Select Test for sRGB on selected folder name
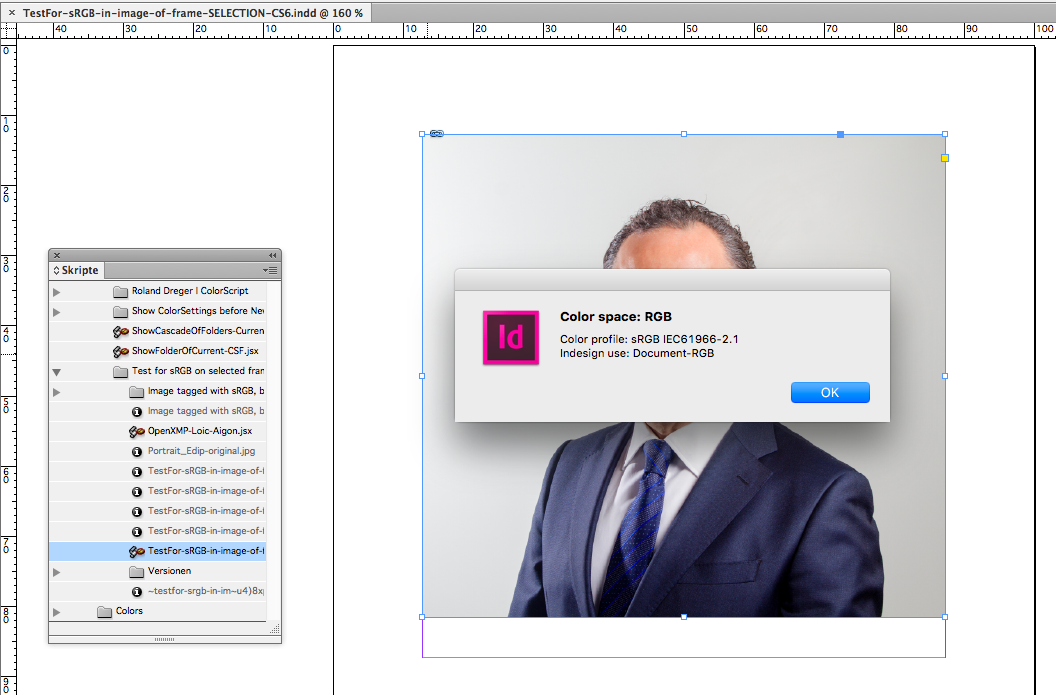 [x=198, y=370]
